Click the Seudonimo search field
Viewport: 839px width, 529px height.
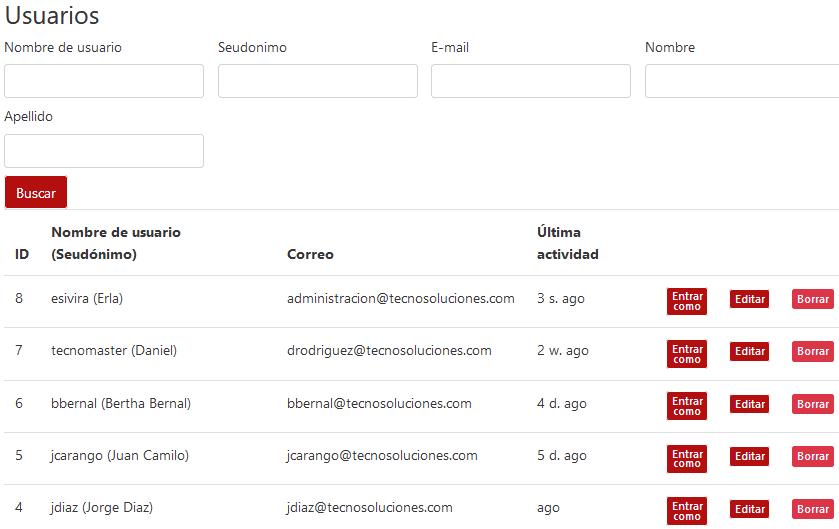[x=318, y=81]
